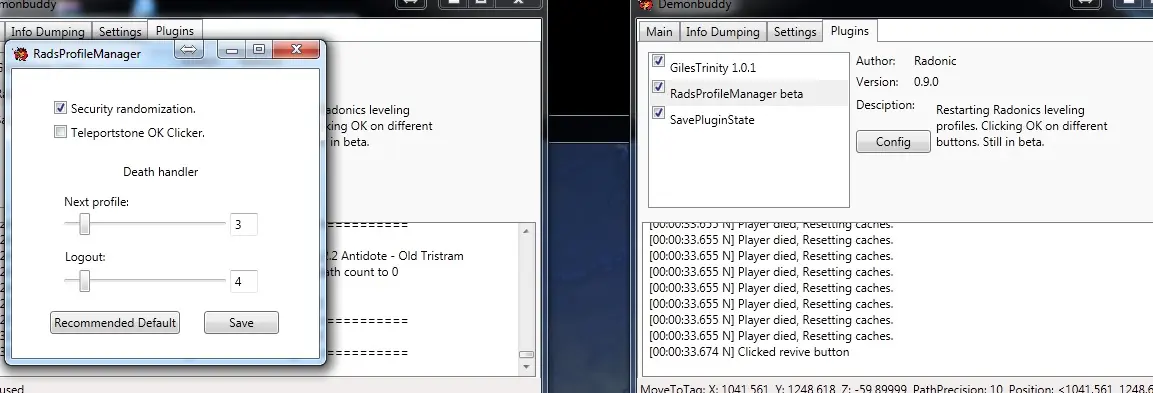Open Settings tab in left Demonbuddy window
The width and height of the screenshot is (1153, 393).
120,32
